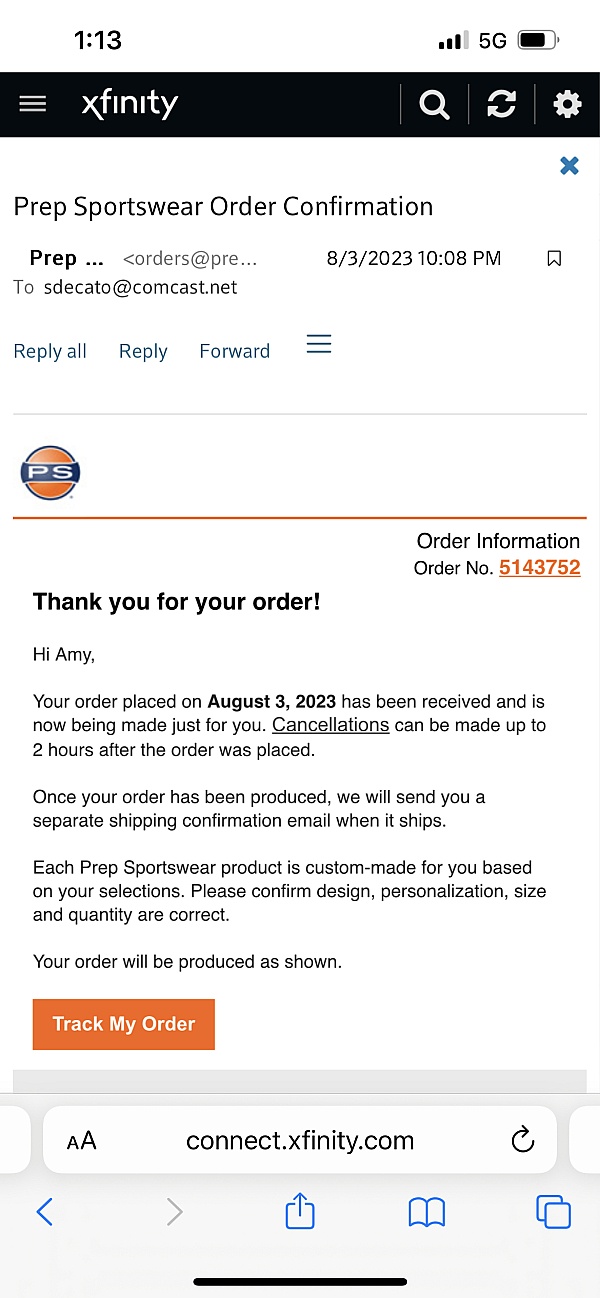
Task: Open Safari share sheet icon
Action: pyautogui.click(x=300, y=1212)
